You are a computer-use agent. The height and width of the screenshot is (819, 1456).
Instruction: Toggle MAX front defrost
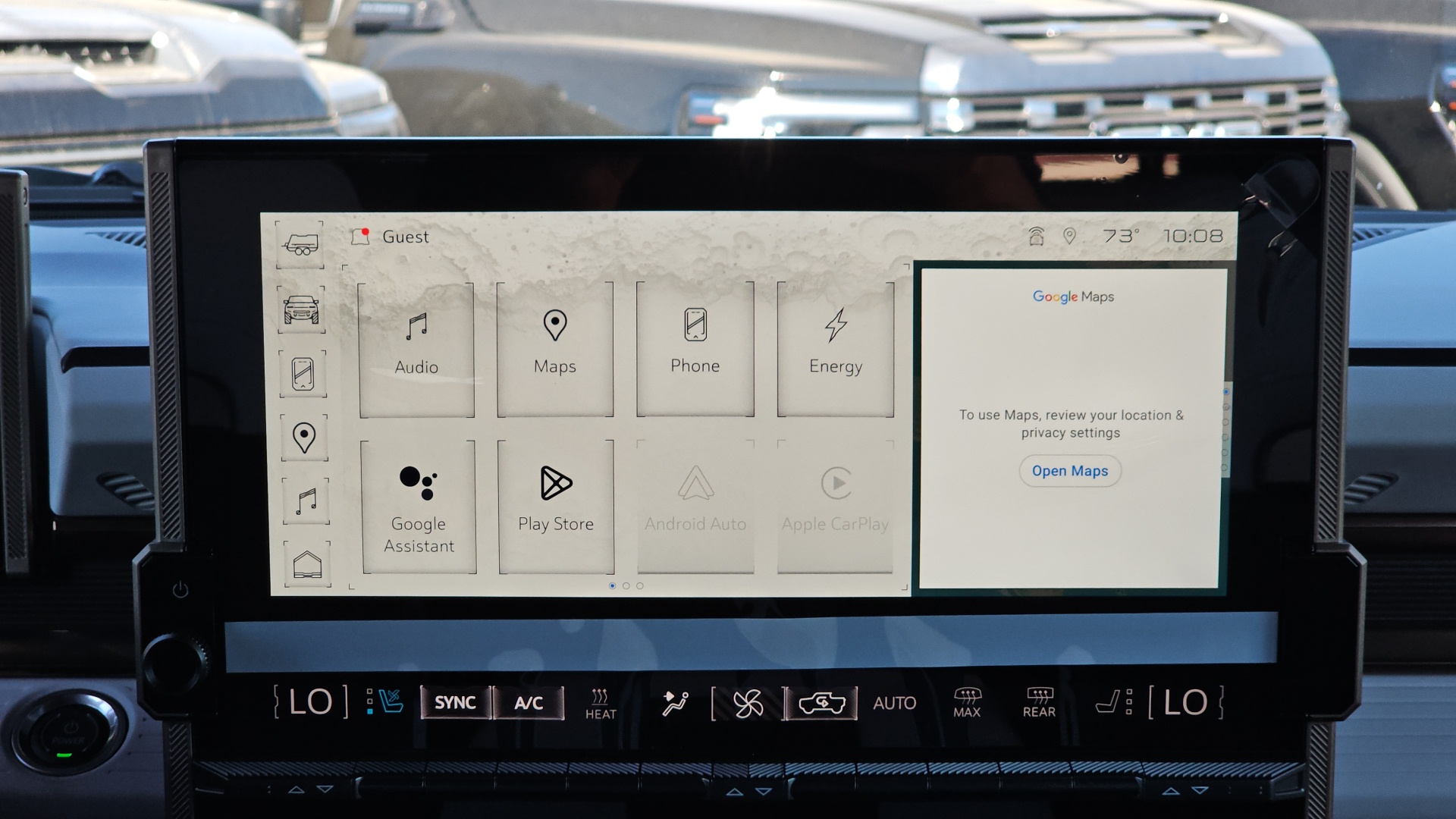pos(967,703)
